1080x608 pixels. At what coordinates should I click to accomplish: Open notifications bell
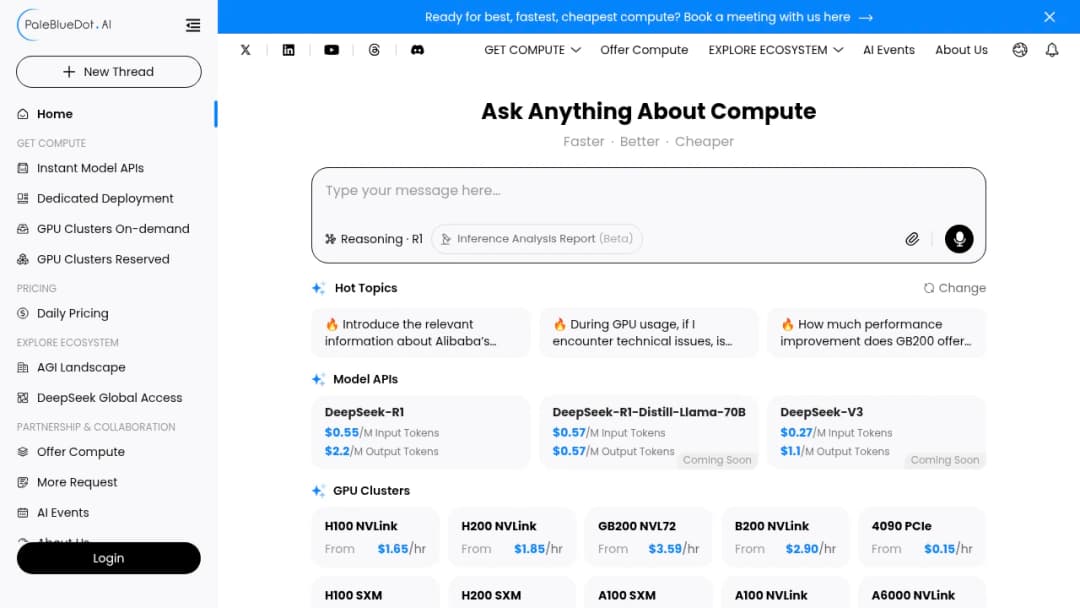[1052, 50]
